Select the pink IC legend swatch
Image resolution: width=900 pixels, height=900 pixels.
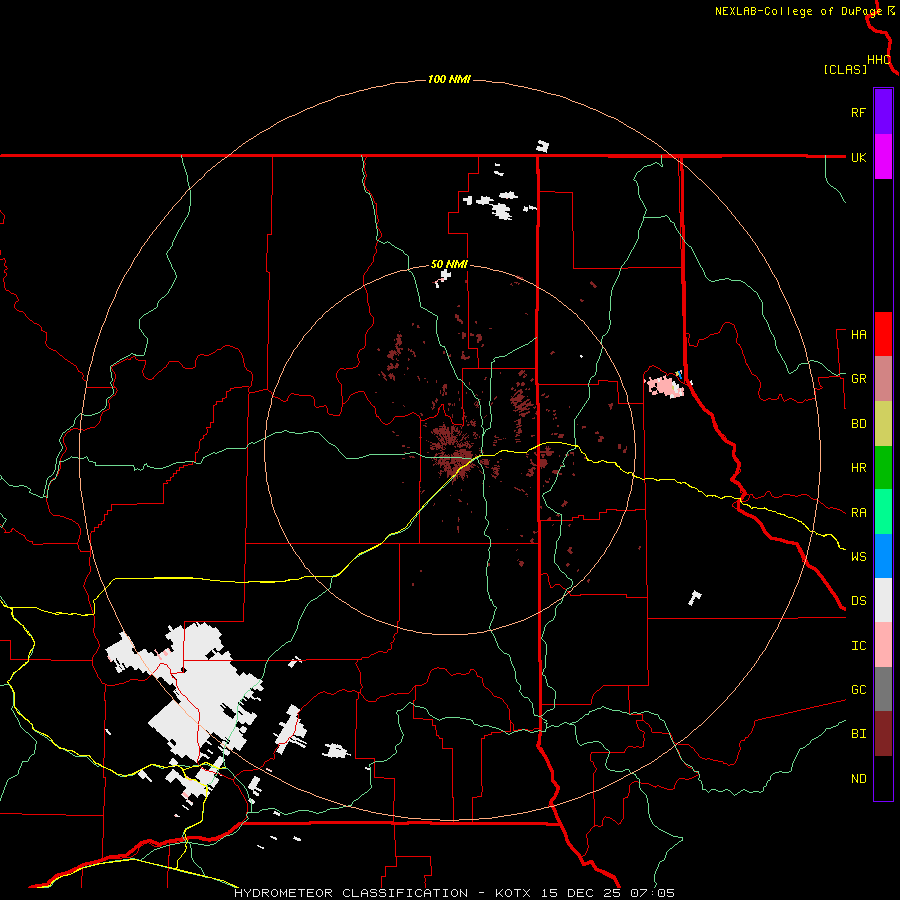(x=883, y=645)
